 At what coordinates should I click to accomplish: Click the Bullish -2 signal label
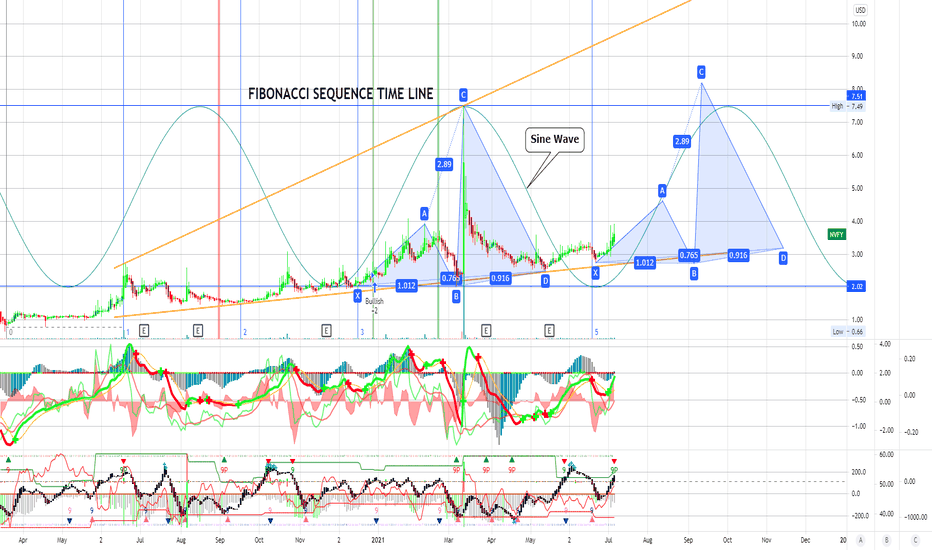pos(374,306)
